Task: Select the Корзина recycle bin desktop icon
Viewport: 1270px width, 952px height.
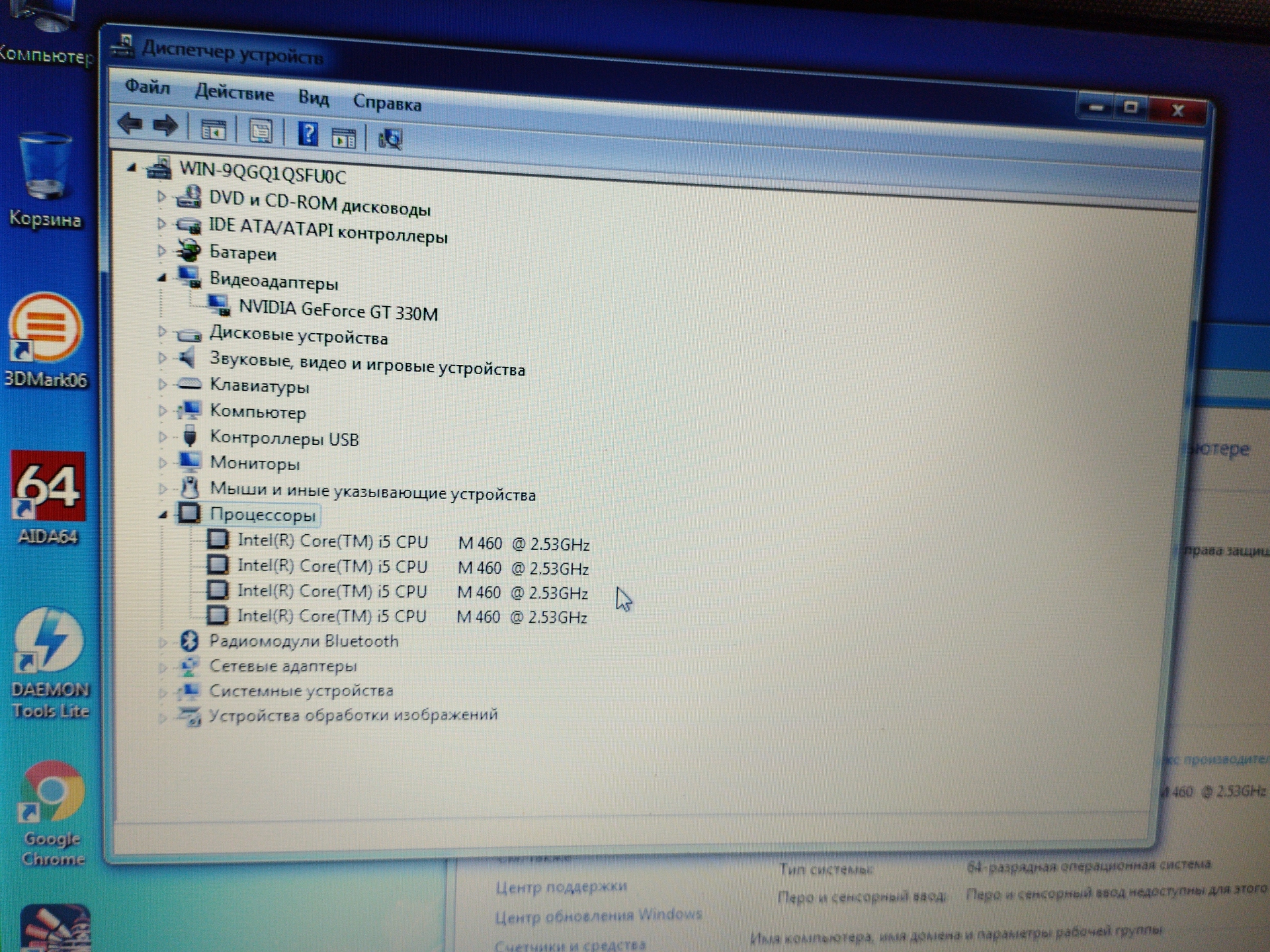Action: pyautogui.click(x=45, y=180)
